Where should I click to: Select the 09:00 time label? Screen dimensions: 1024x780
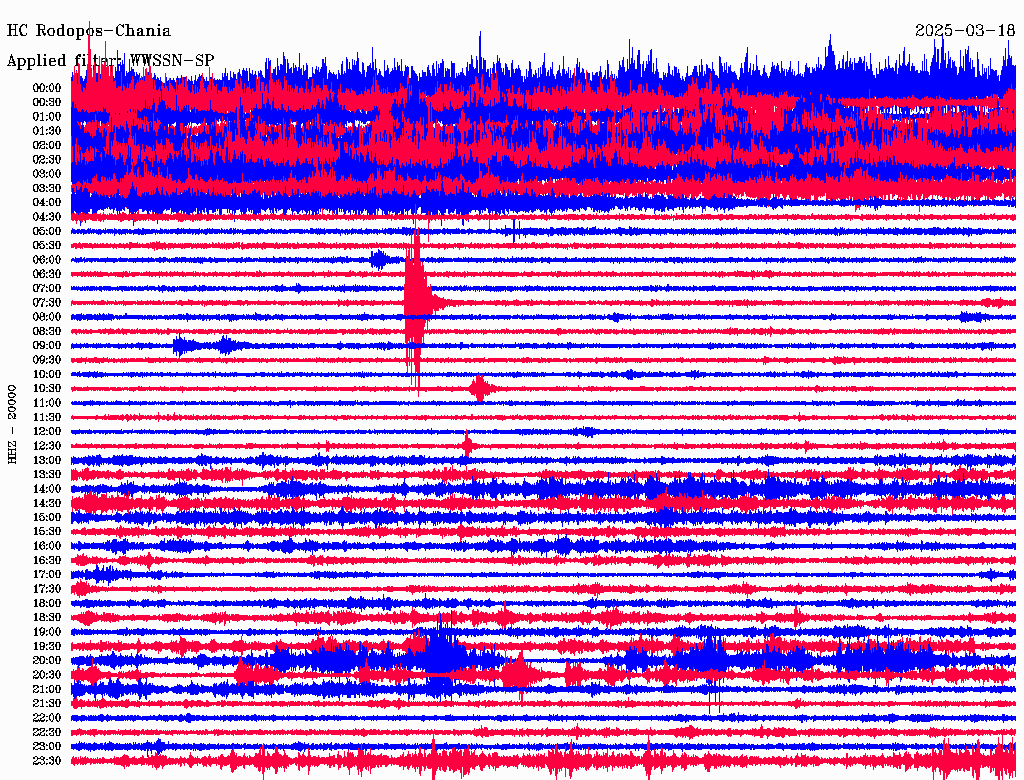47,346
